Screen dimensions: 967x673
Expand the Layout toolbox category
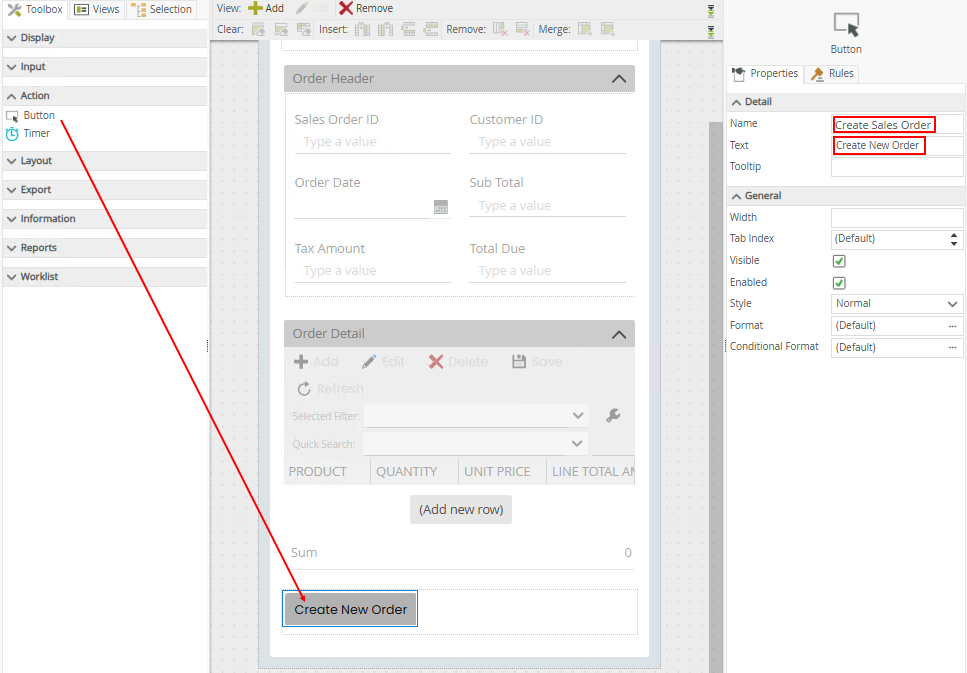36,160
